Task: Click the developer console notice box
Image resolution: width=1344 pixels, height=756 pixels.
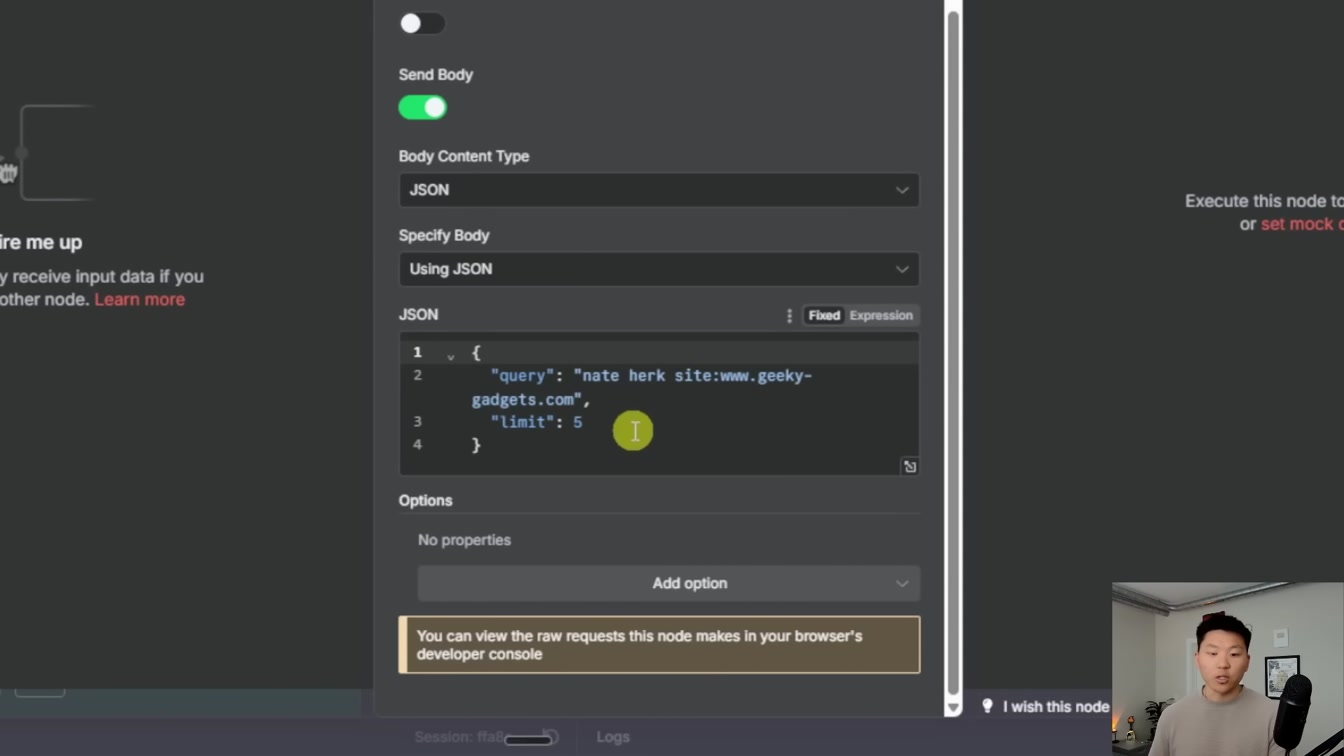Action: pos(659,645)
